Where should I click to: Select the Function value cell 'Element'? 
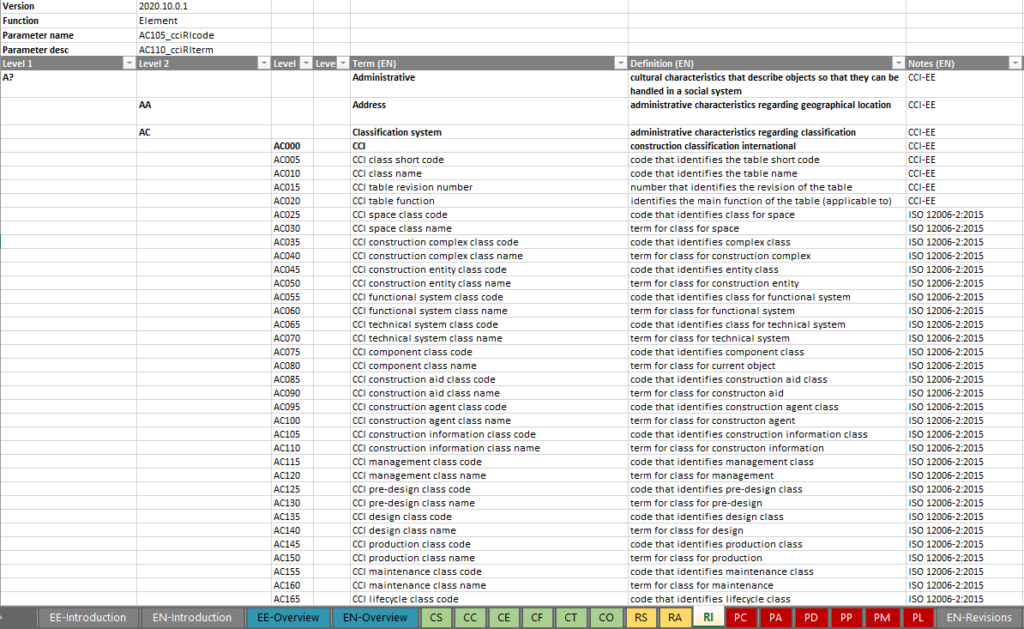click(204, 21)
